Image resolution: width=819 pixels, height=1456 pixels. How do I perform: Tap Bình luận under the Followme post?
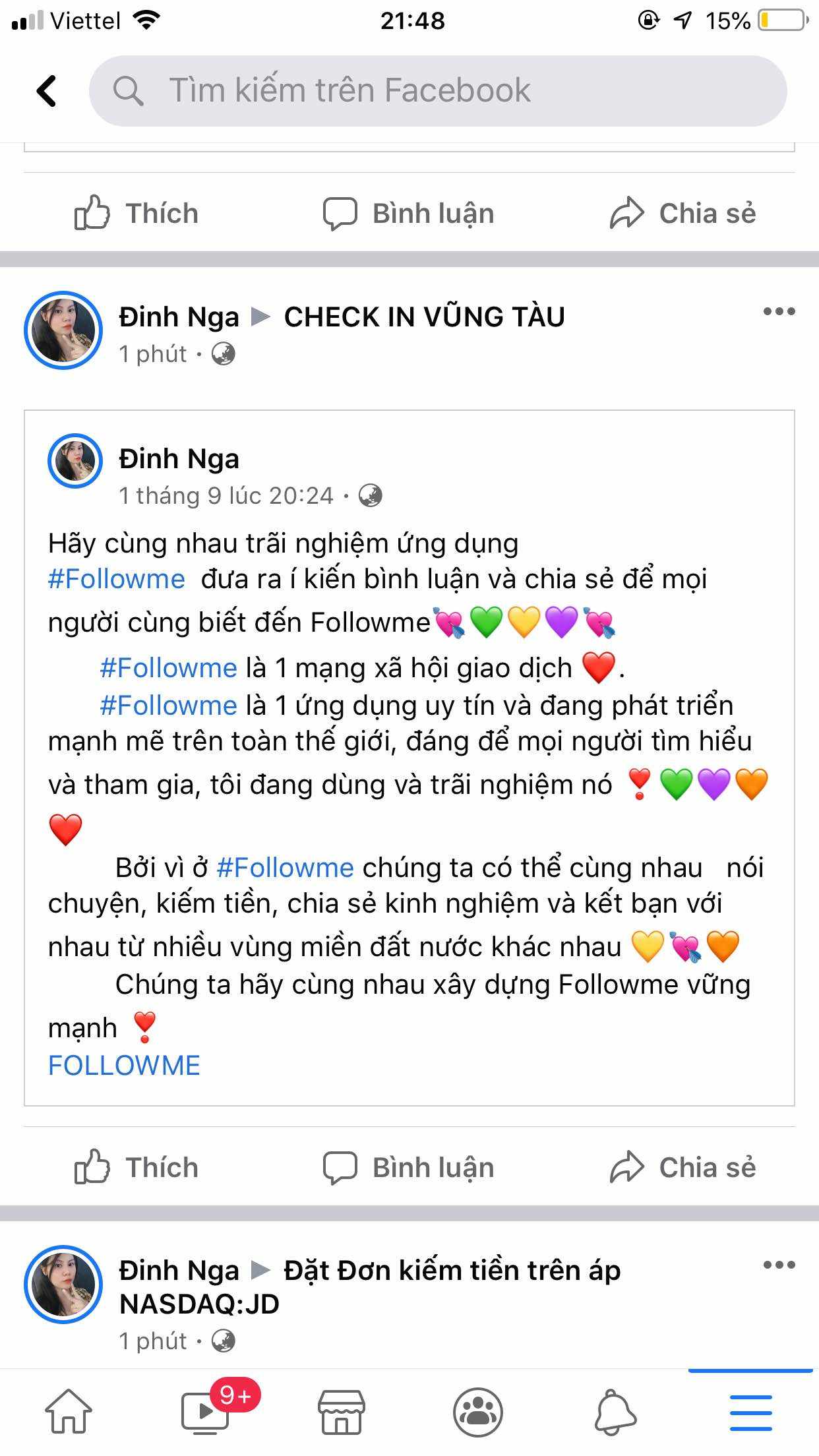(409, 1167)
